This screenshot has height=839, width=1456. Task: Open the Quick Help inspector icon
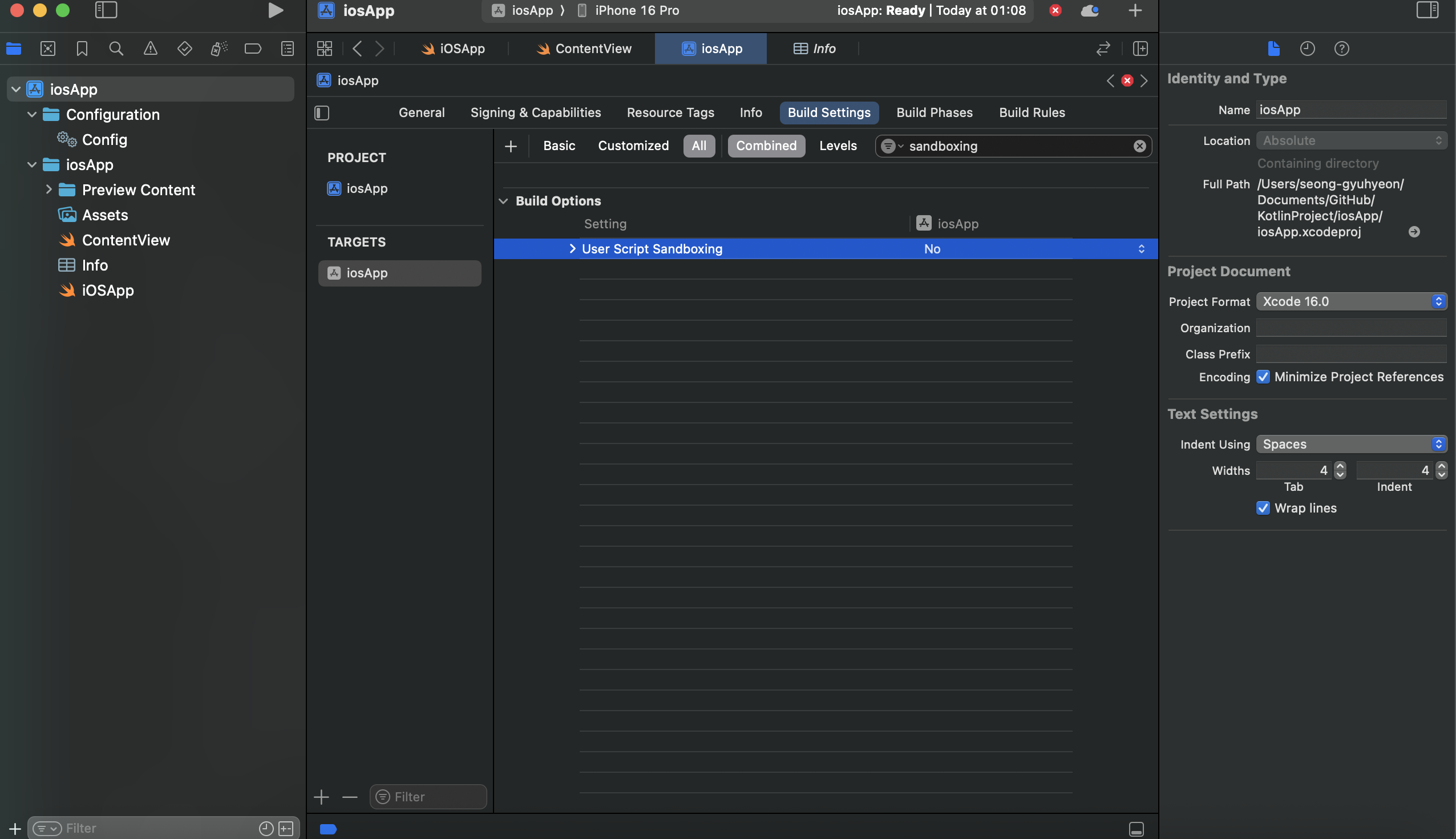coord(1341,49)
